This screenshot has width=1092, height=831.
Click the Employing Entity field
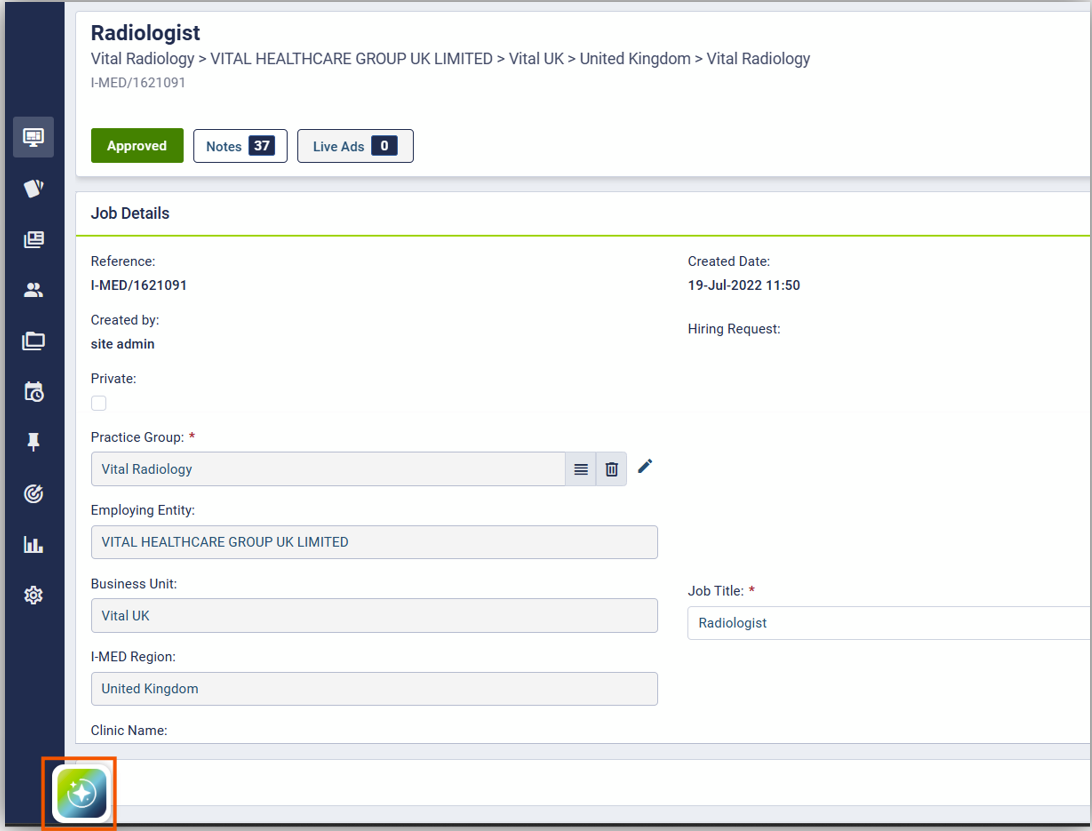(374, 542)
